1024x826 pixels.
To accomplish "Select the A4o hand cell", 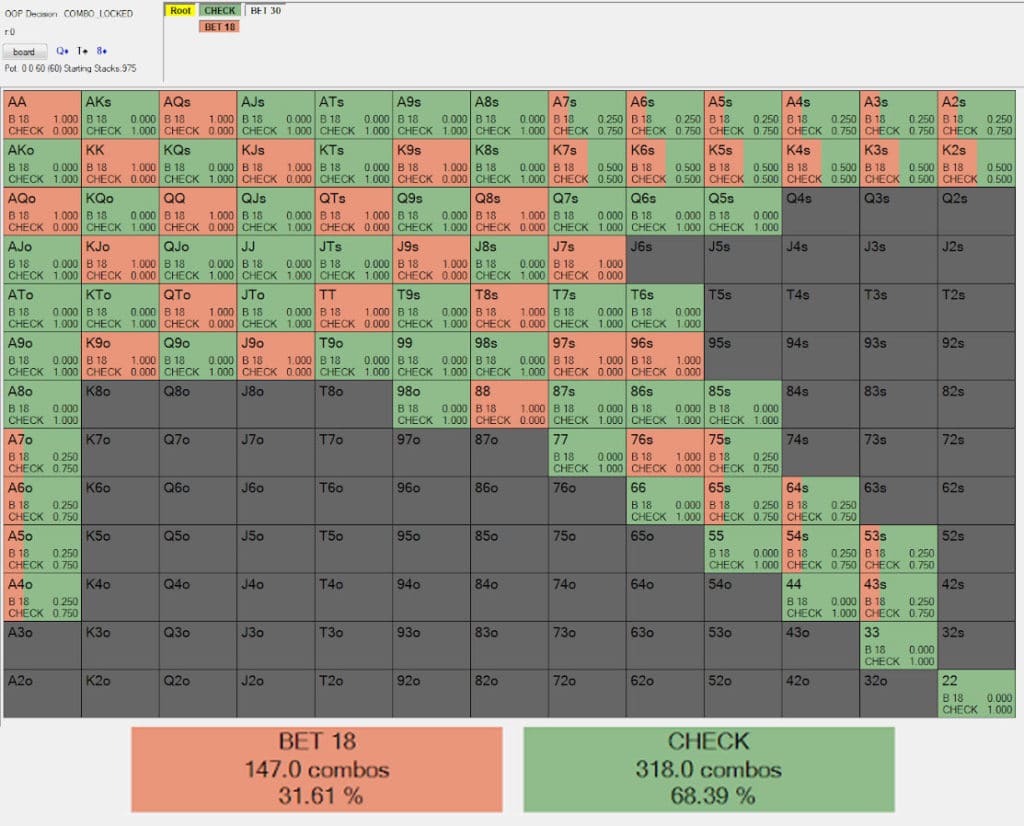I will [x=42, y=597].
